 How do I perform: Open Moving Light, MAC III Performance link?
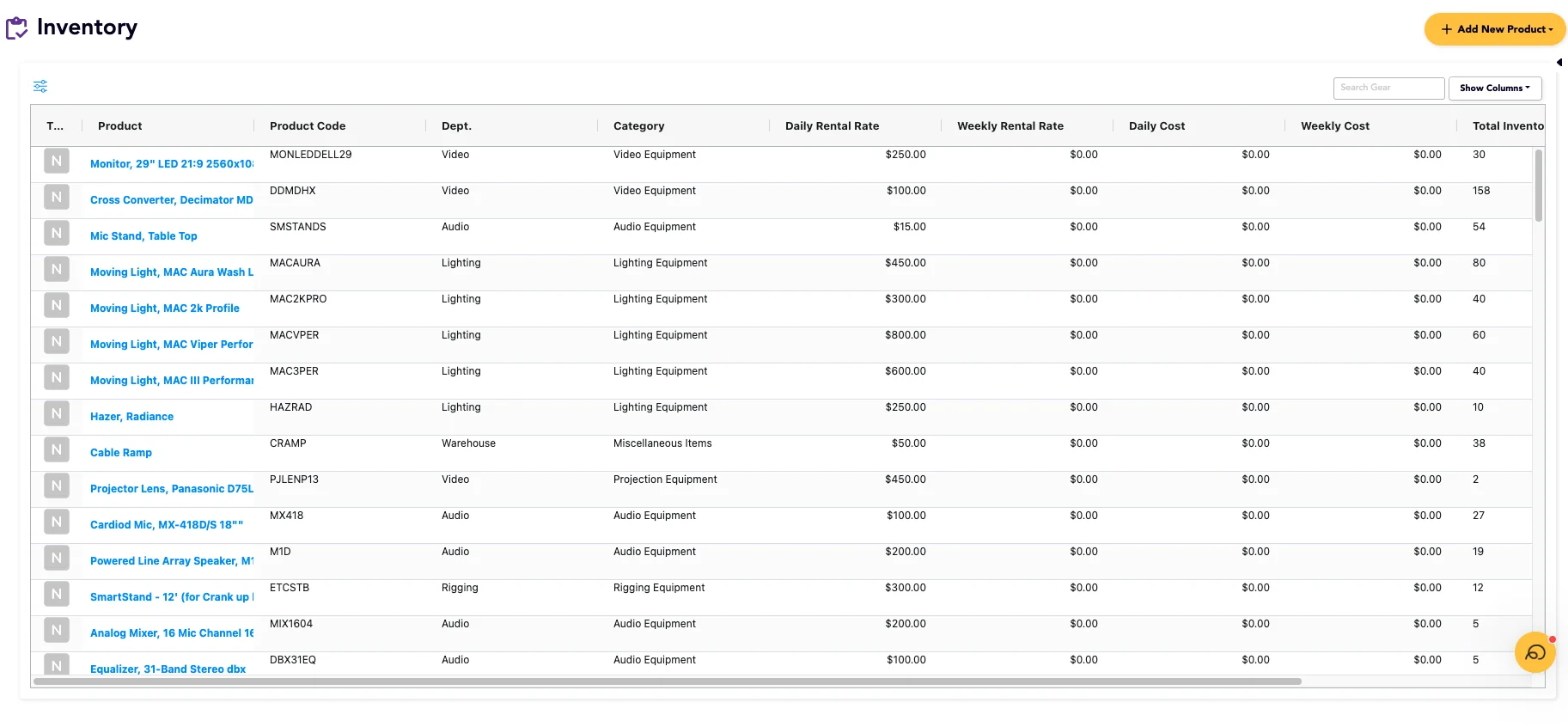[x=172, y=380]
